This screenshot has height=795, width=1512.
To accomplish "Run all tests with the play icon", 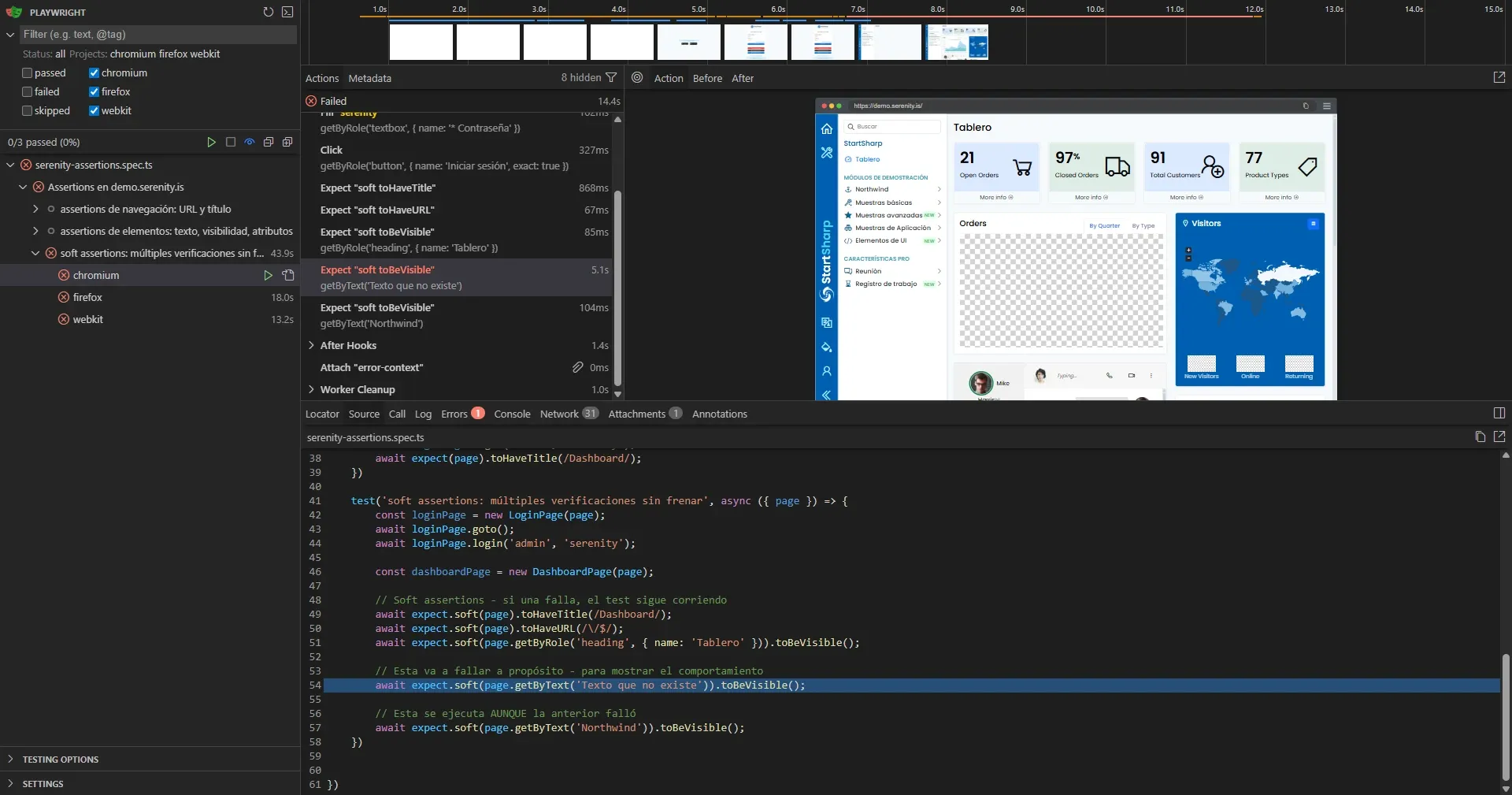I will pos(211,143).
